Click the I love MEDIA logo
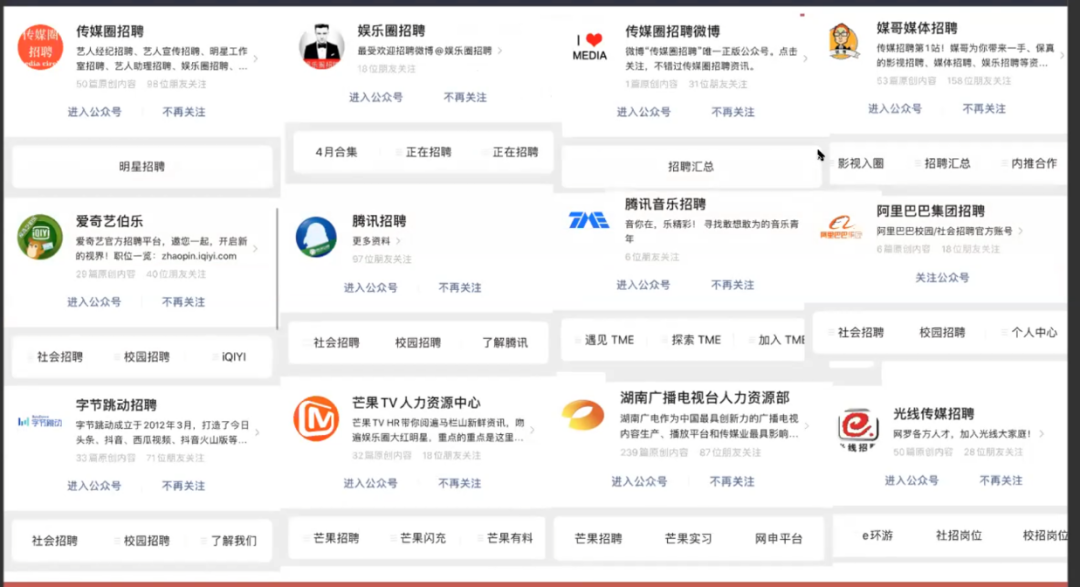This screenshot has height=587, width=1080. [590, 48]
